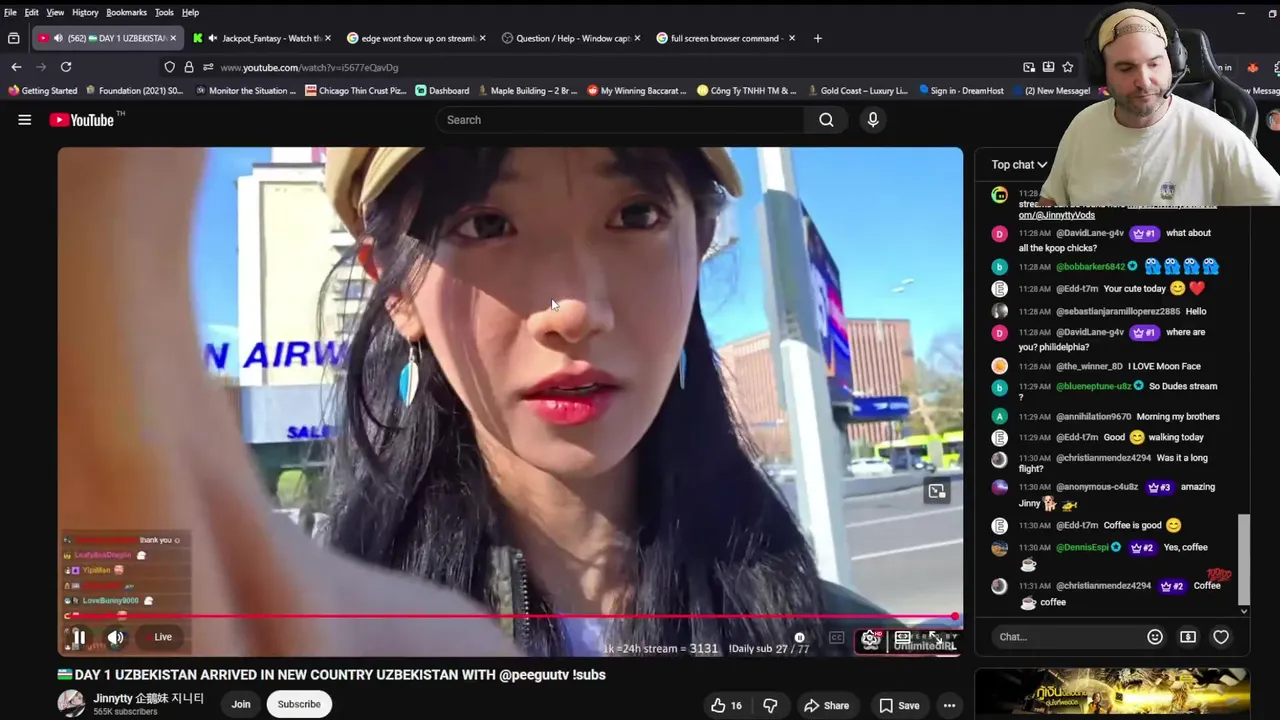The height and width of the screenshot is (720, 1280).
Task: Open the Bookmarks menu
Action: pyautogui.click(x=126, y=12)
